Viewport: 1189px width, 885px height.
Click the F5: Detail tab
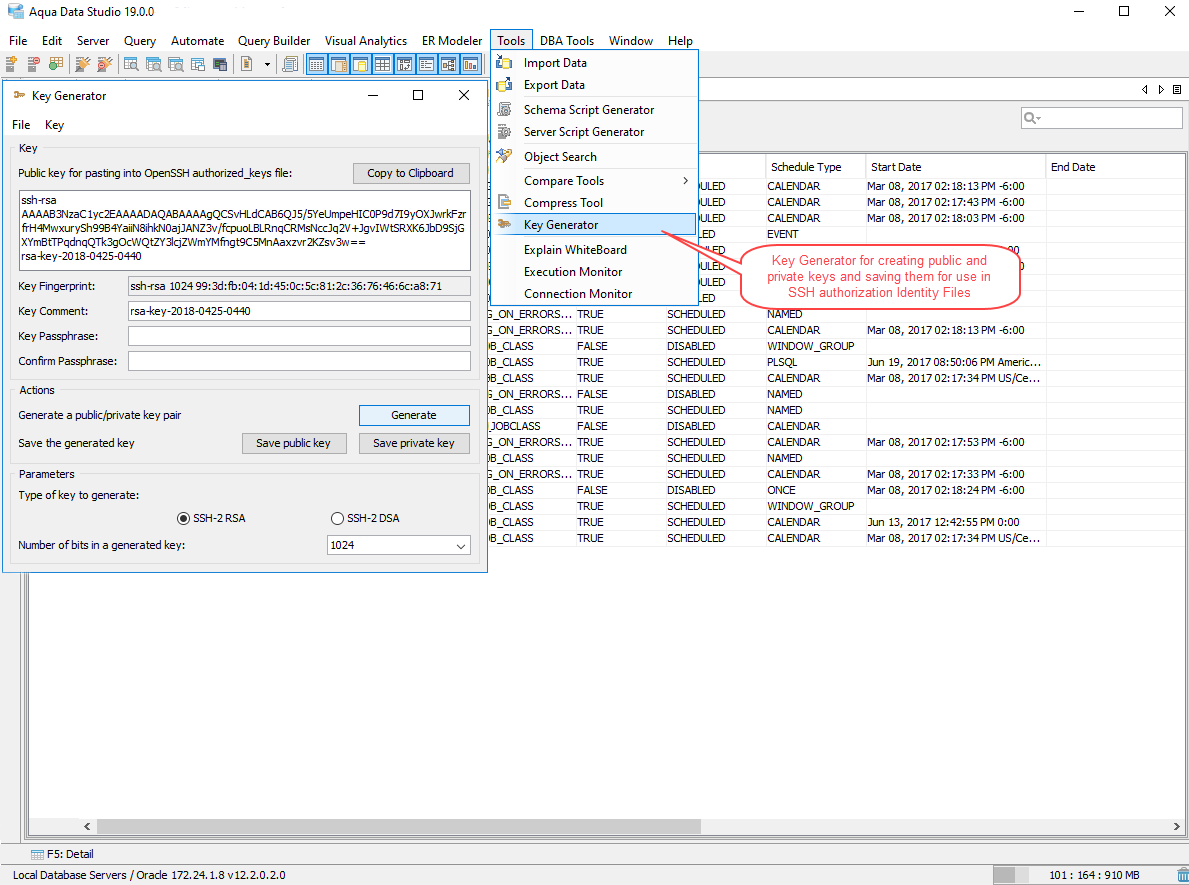pos(62,854)
